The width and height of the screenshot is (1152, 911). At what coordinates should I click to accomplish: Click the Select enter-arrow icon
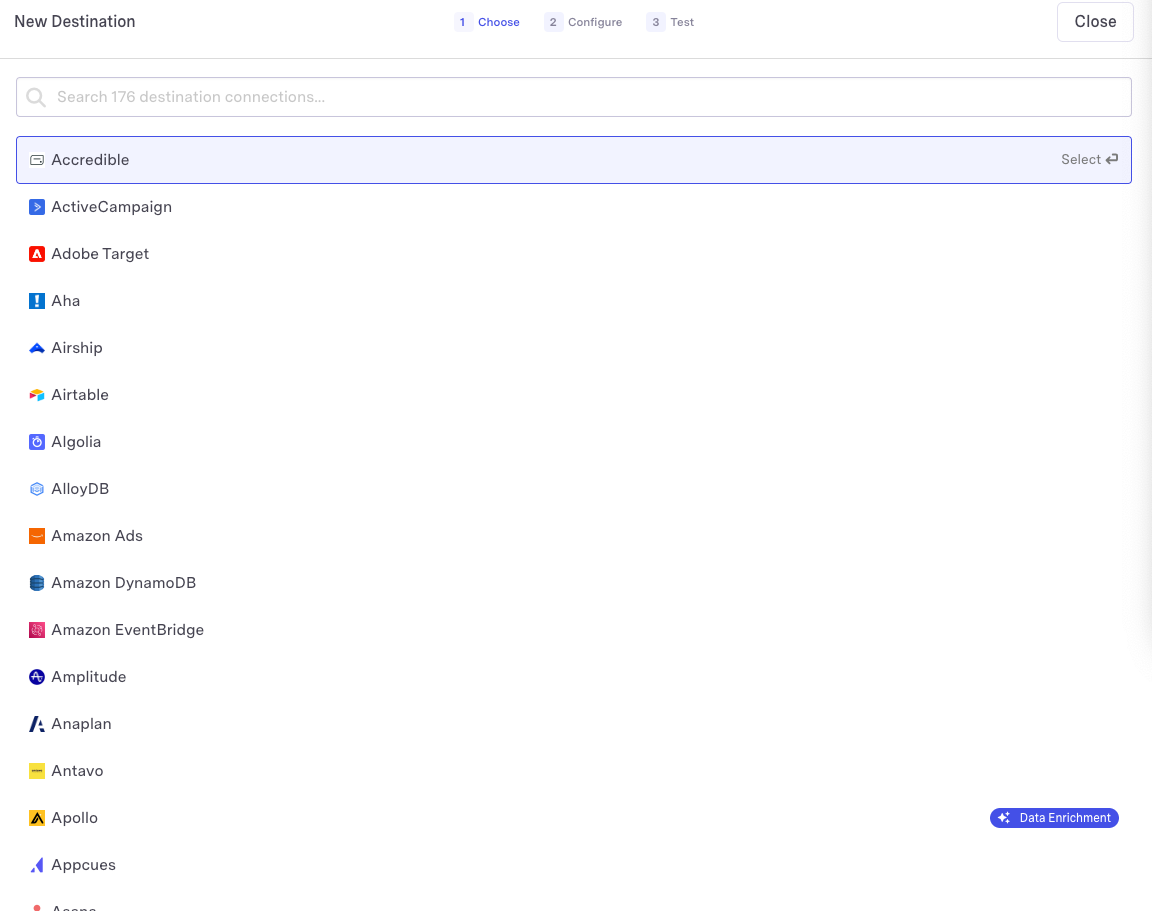click(x=1112, y=159)
